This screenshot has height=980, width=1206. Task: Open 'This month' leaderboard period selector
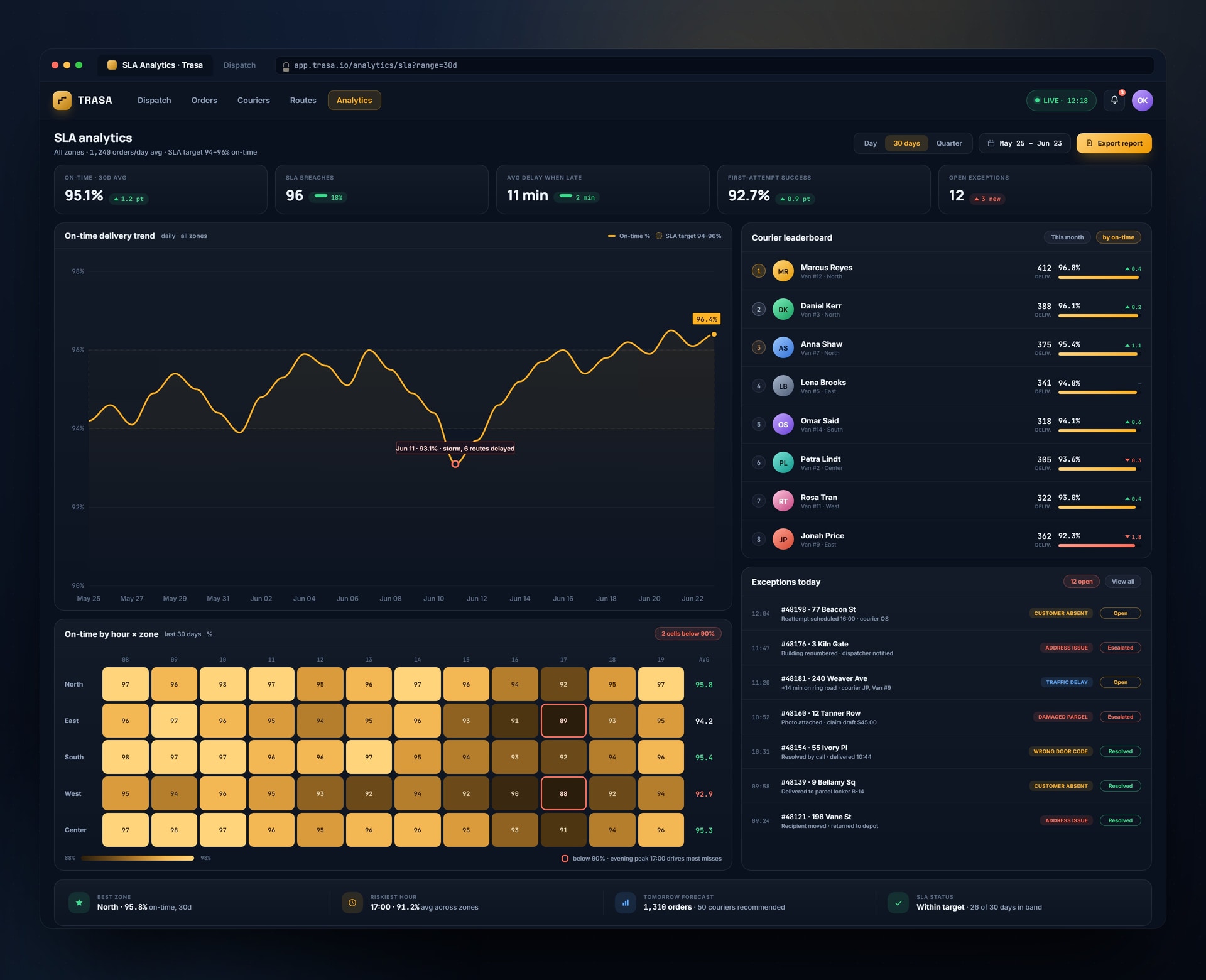pyautogui.click(x=1067, y=237)
